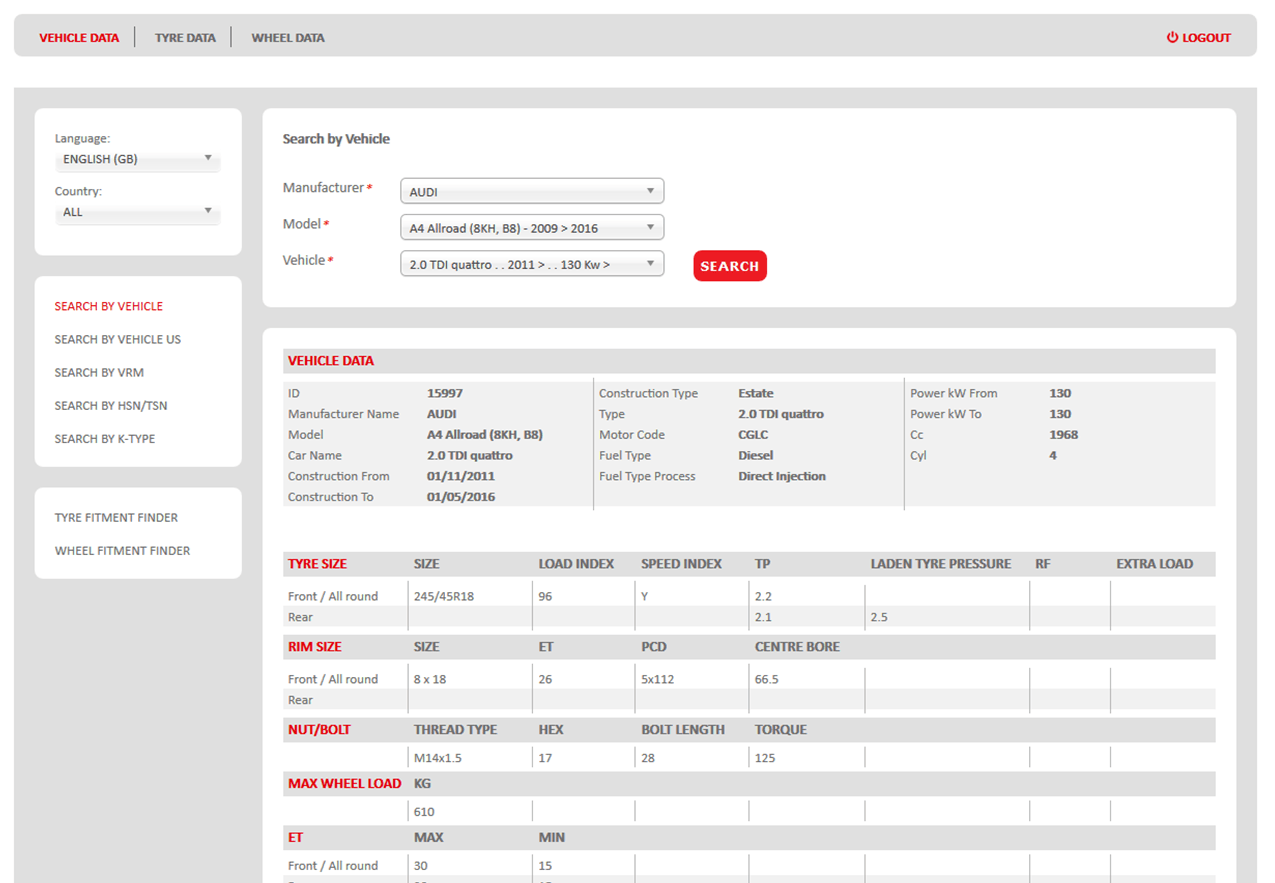
Task: Select Search by Vehicle US link
Action: [x=118, y=339]
